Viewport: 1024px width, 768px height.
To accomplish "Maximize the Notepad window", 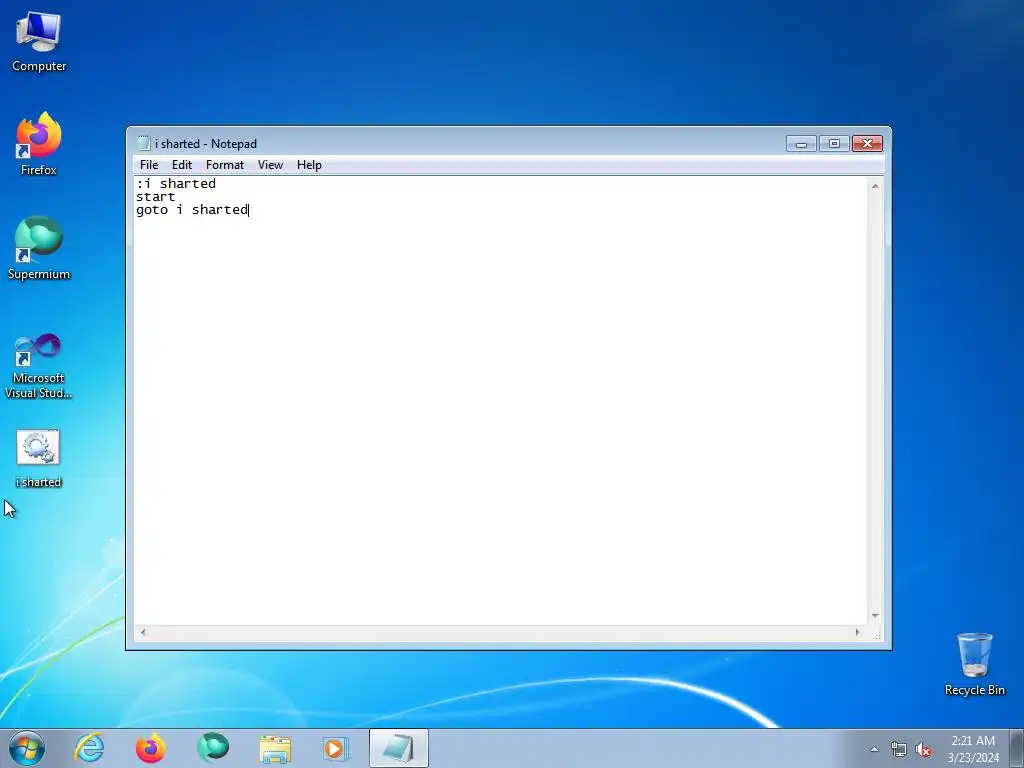I will point(834,144).
